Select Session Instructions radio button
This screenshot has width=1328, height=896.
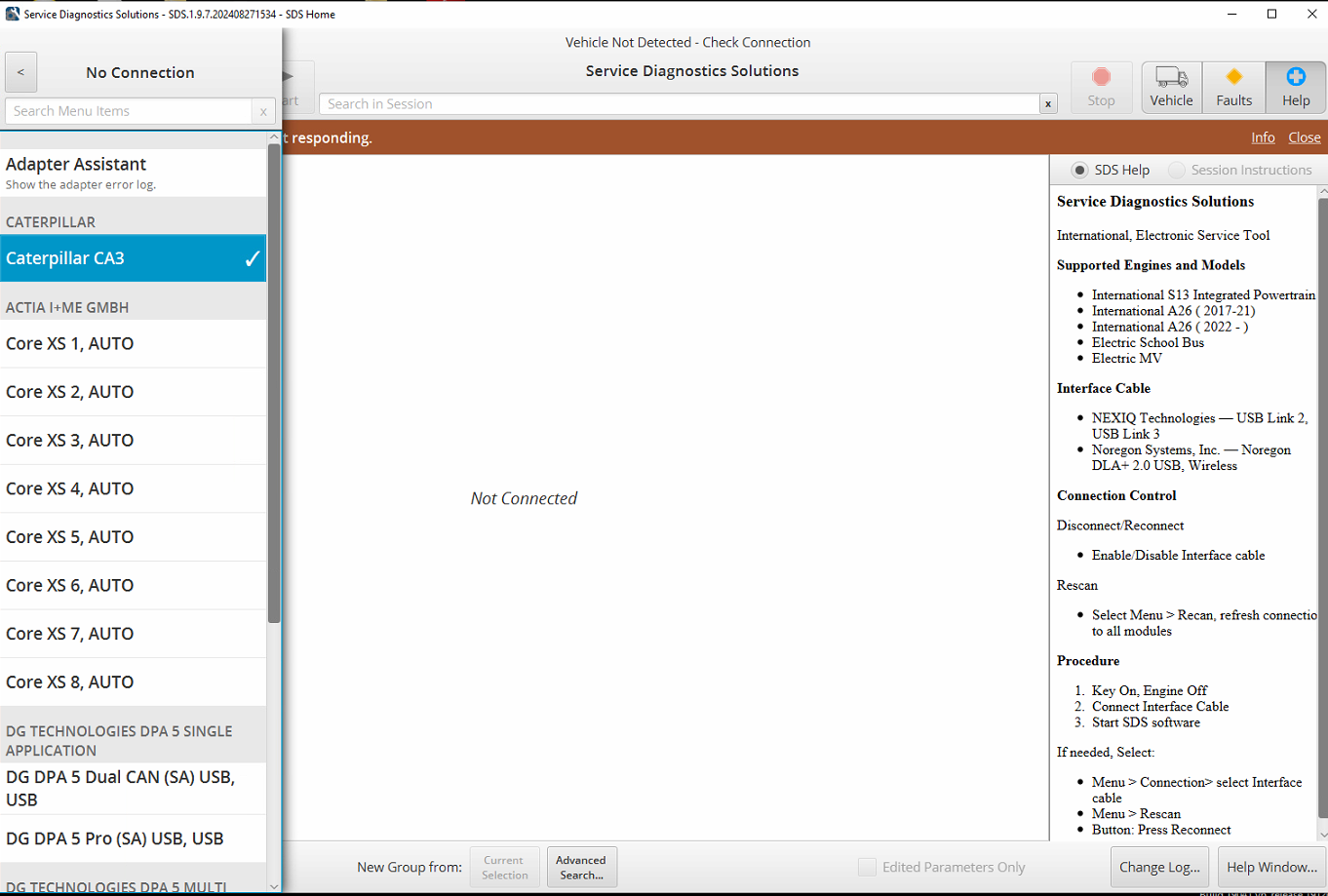point(1177,170)
